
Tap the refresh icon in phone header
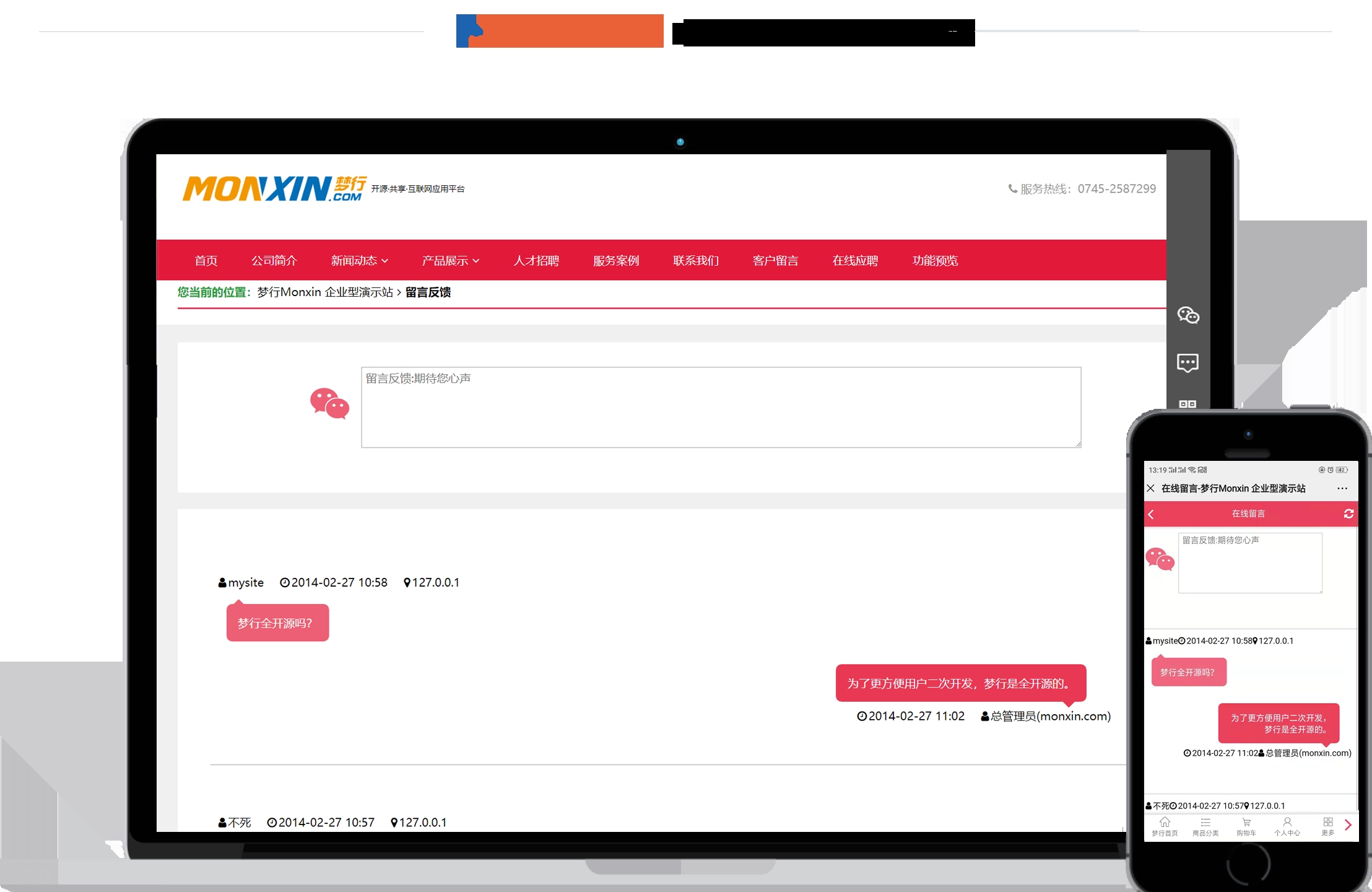point(1348,514)
